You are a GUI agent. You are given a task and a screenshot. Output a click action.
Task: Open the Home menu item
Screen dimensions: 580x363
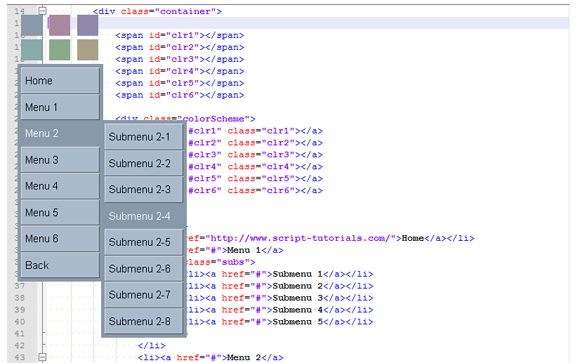[60, 80]
